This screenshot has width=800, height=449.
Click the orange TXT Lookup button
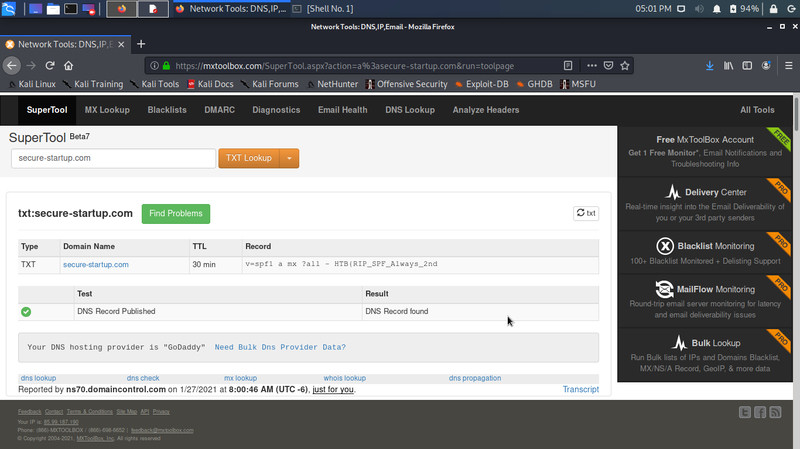(x=248, y=158)
